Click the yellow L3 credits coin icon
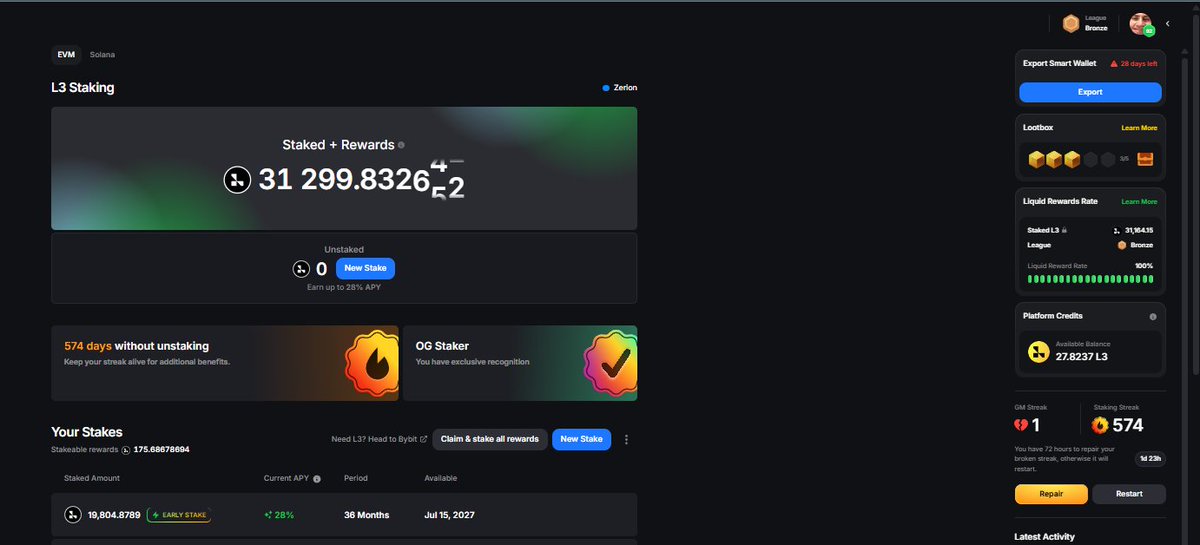This screenshot has width=1200, height=545. click(1038, 351)
